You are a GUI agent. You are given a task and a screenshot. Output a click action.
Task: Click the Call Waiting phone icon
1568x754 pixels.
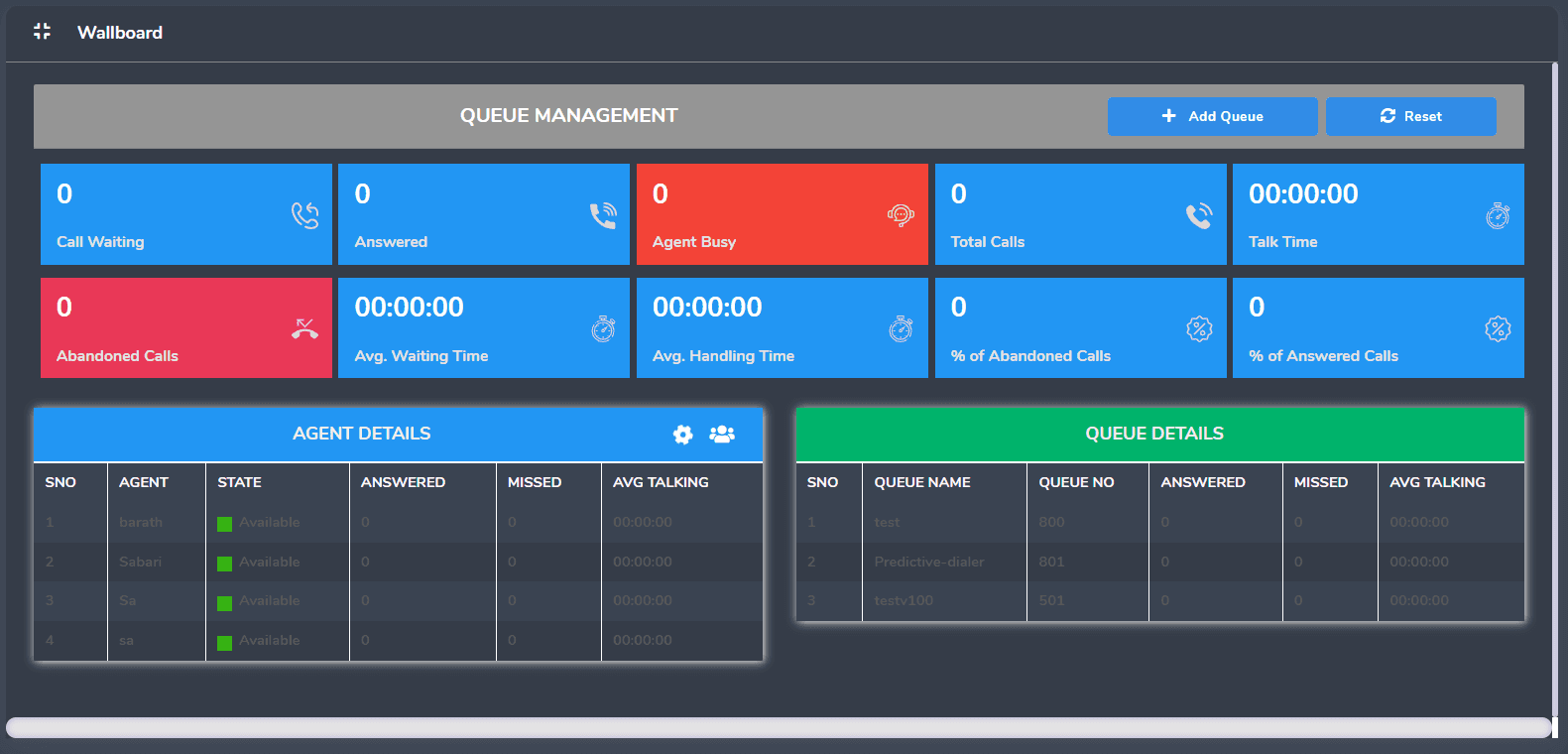304,215
